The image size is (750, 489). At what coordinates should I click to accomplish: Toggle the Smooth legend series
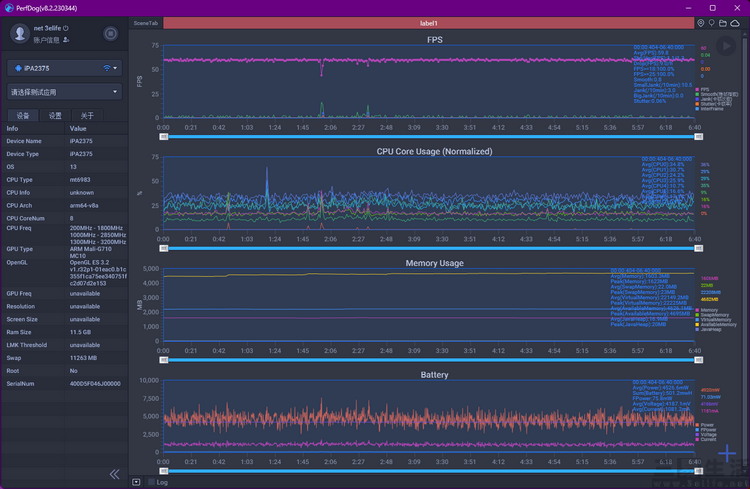[x=717, y=94]
